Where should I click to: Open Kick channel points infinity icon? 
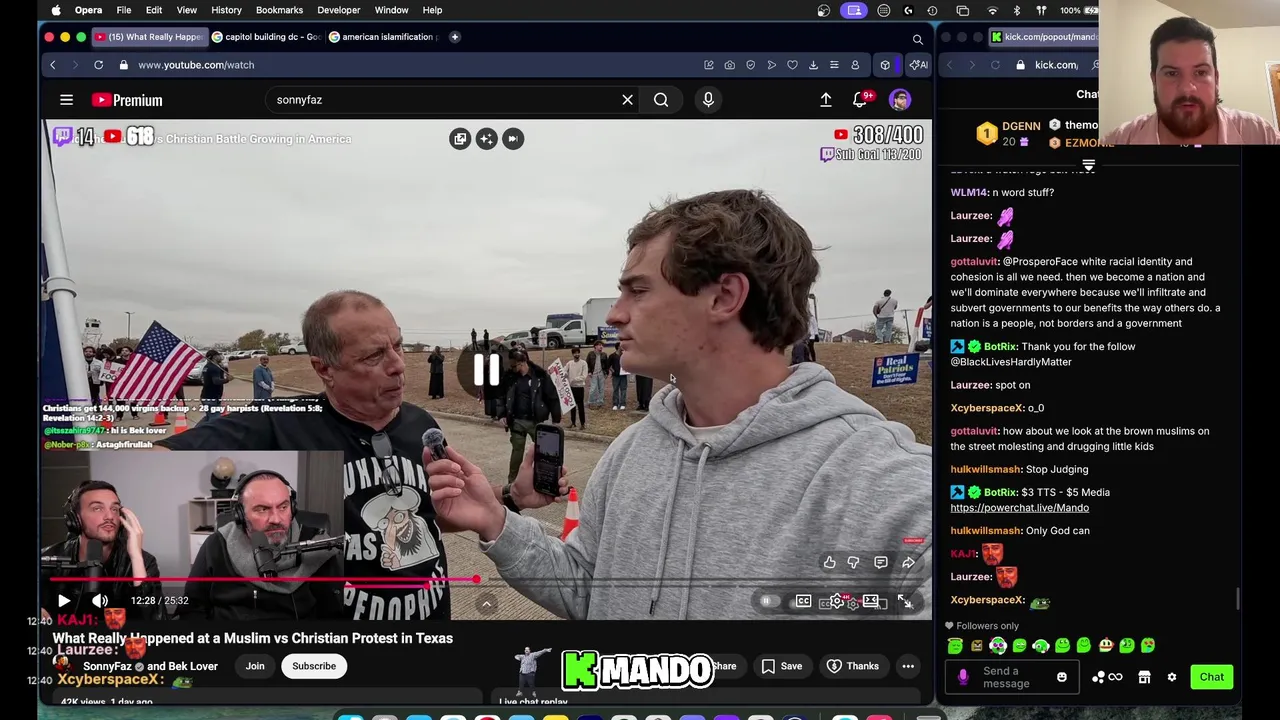tap(1115, 678)
